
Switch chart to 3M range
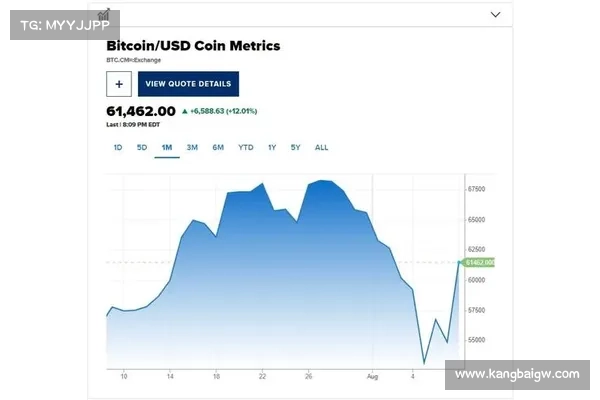coord(192,147)
